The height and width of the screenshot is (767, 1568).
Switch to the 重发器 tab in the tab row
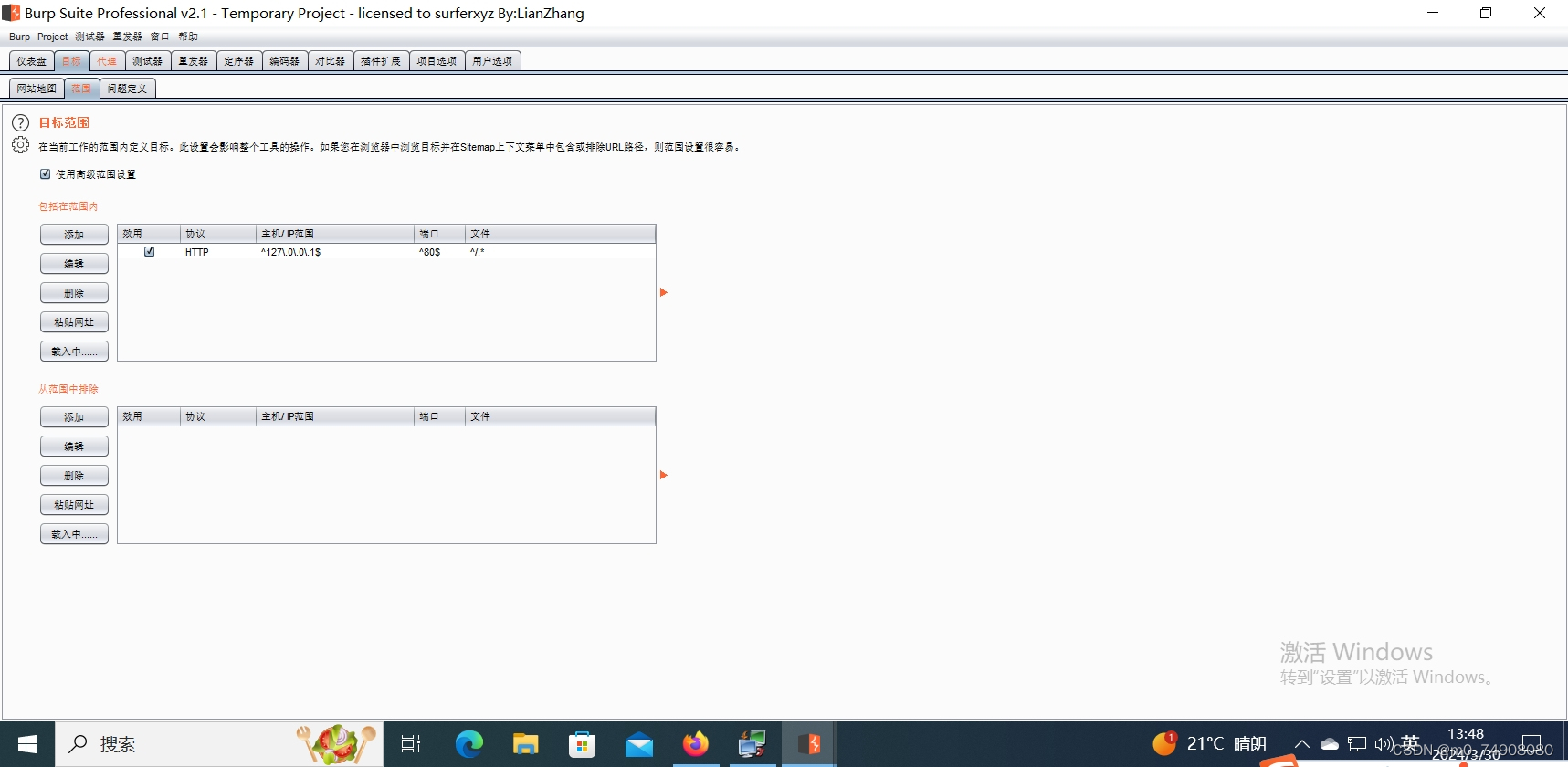point(193,61)
